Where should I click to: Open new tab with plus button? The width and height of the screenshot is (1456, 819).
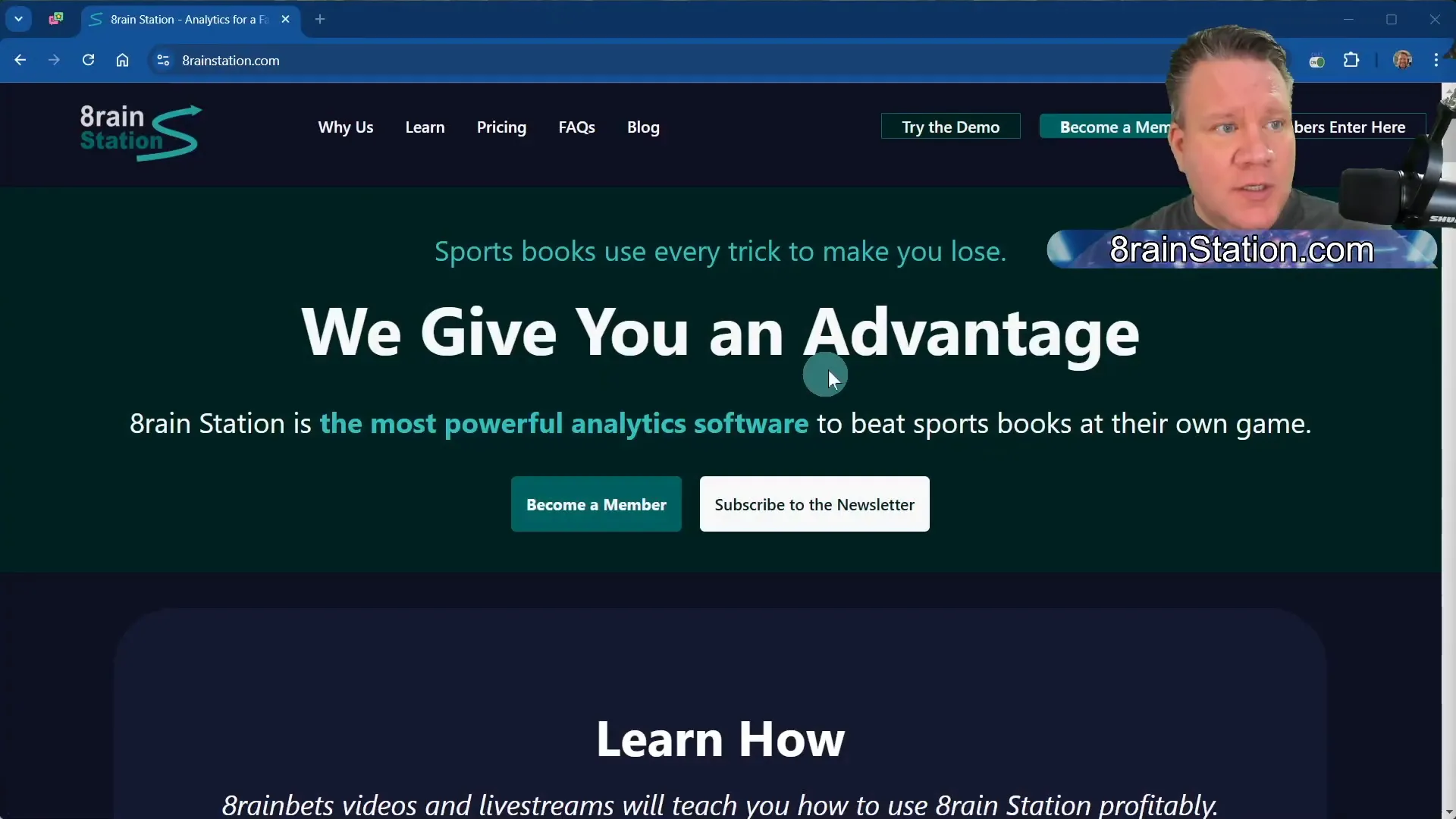tap(320, 19)
